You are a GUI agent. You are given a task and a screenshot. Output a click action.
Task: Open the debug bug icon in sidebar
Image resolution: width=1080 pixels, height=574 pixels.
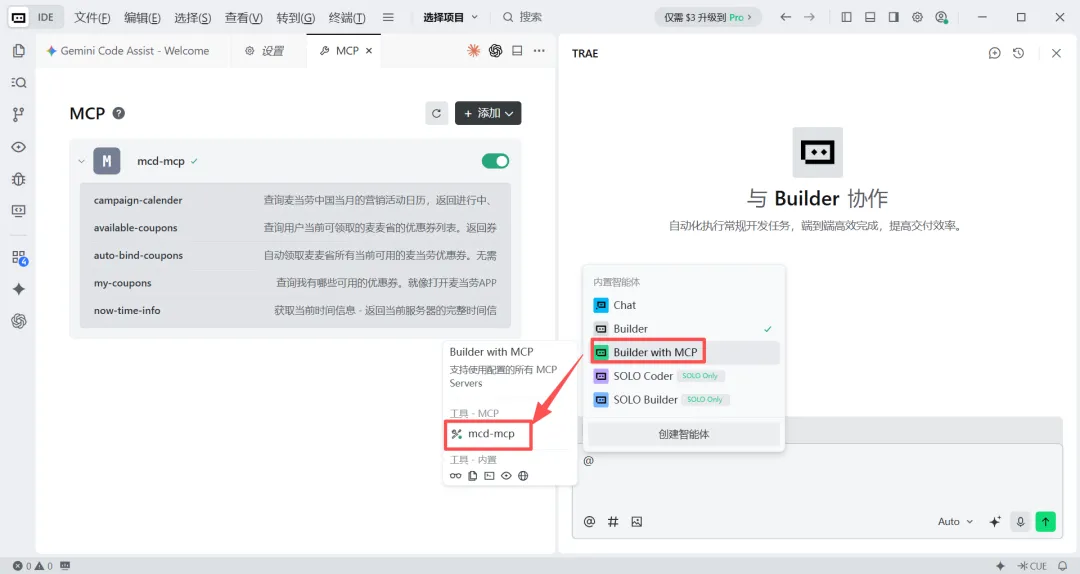point(19,179)
